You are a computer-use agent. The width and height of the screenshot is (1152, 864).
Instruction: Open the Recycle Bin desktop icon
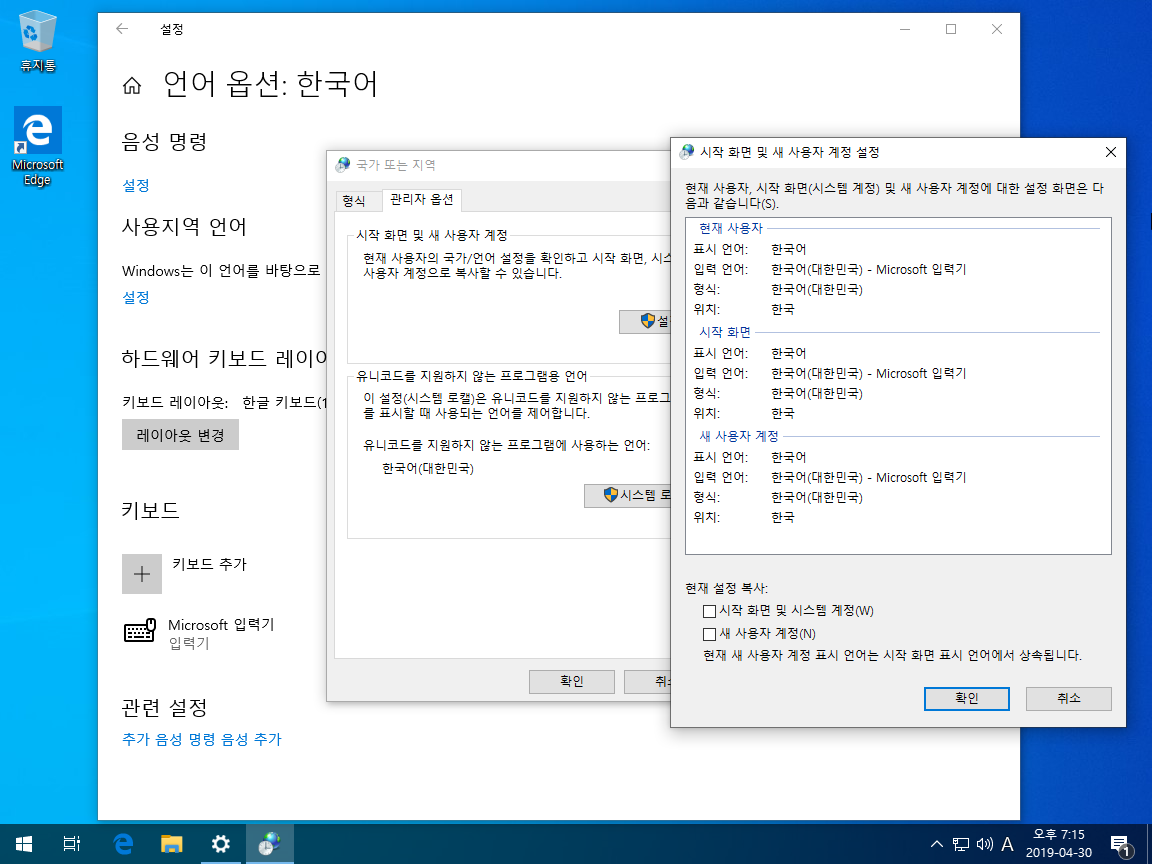[x=37, y=41]
